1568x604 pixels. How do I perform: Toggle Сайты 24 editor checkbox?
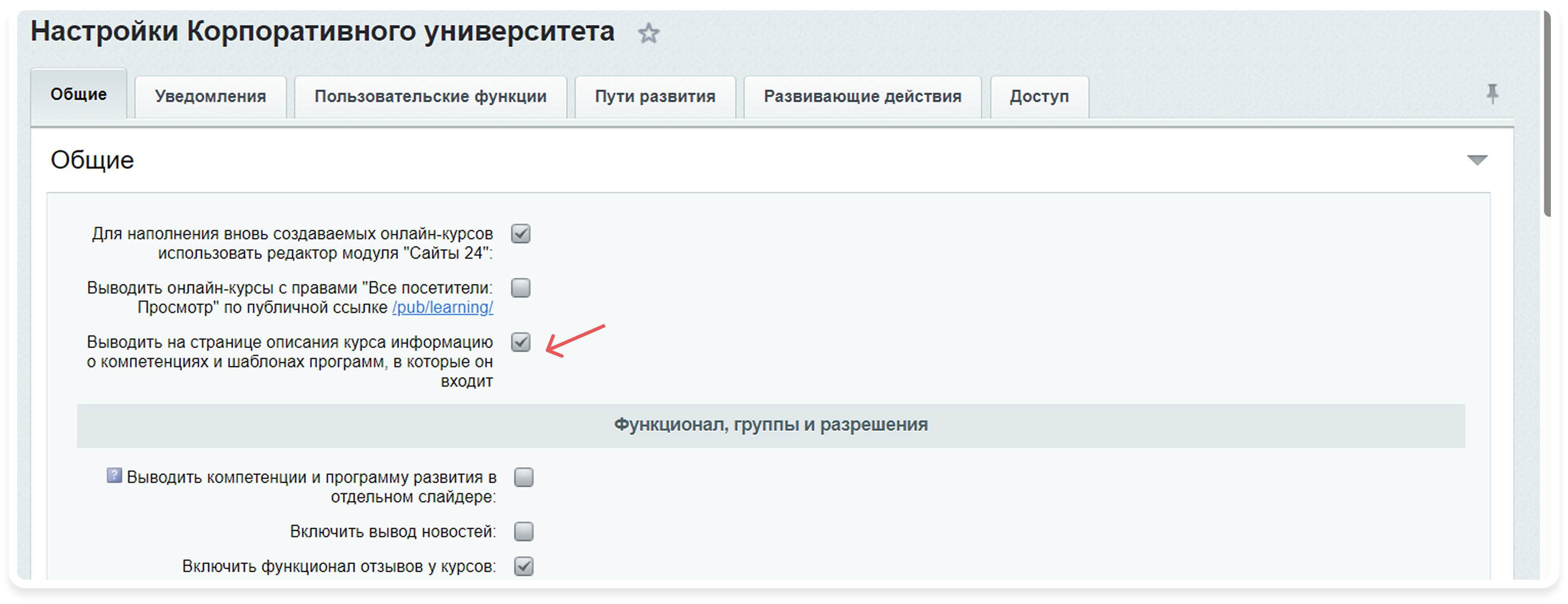[x=521, y=234]
